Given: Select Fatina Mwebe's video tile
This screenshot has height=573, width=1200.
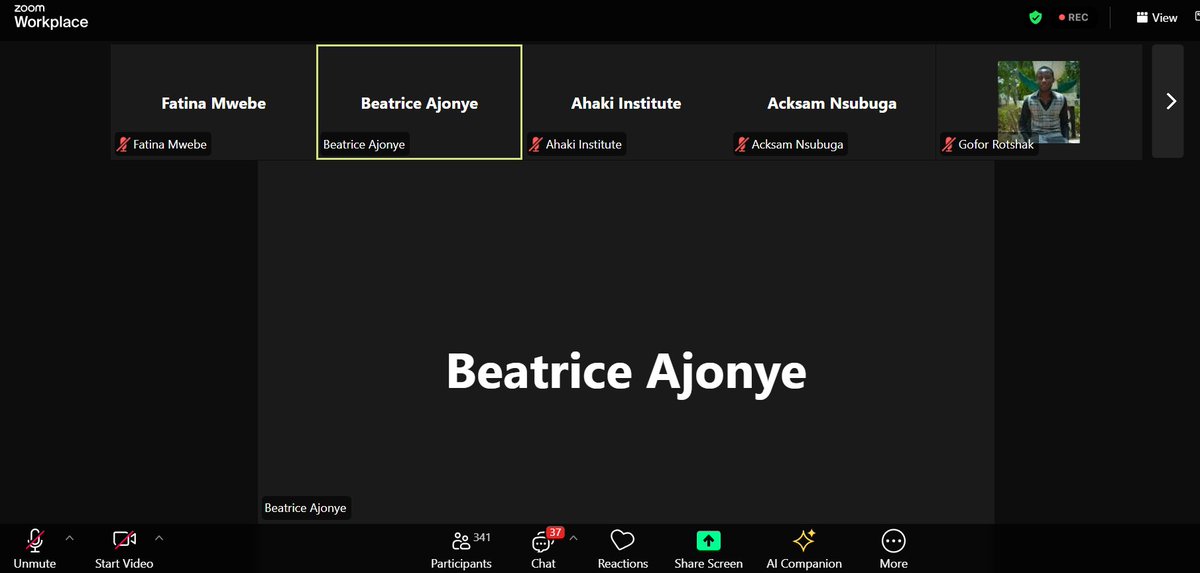Looking at the screenshot, I should [213, 101].
